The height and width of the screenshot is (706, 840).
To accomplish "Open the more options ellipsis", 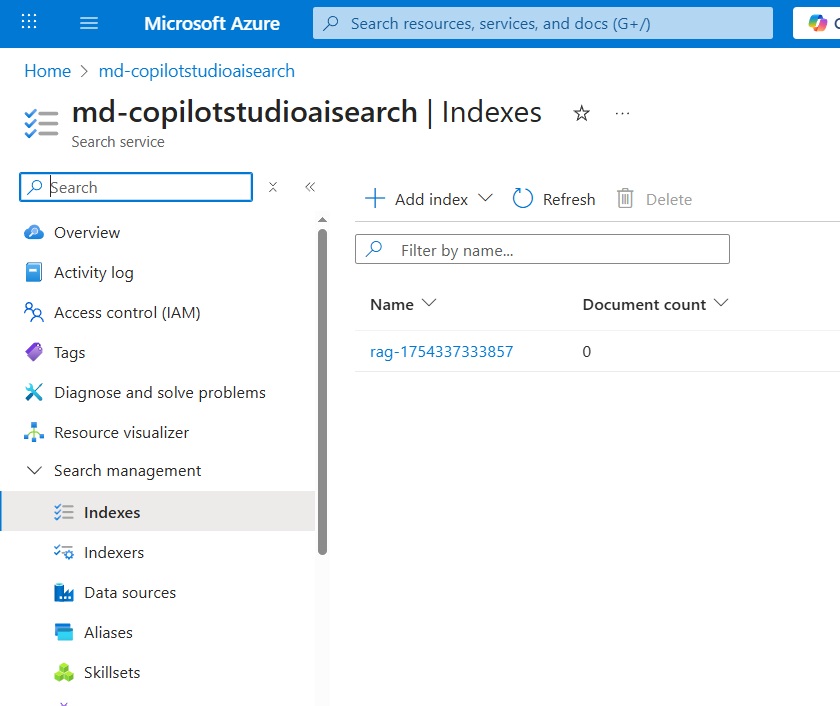I will pyautogui.click(x=622, y=114).
